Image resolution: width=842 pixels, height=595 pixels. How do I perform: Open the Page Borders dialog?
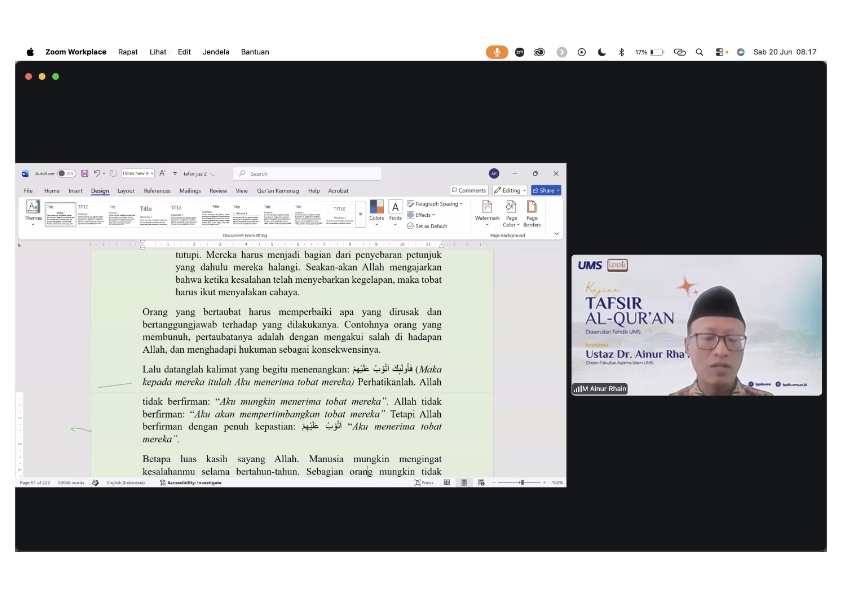coord(532,213)
